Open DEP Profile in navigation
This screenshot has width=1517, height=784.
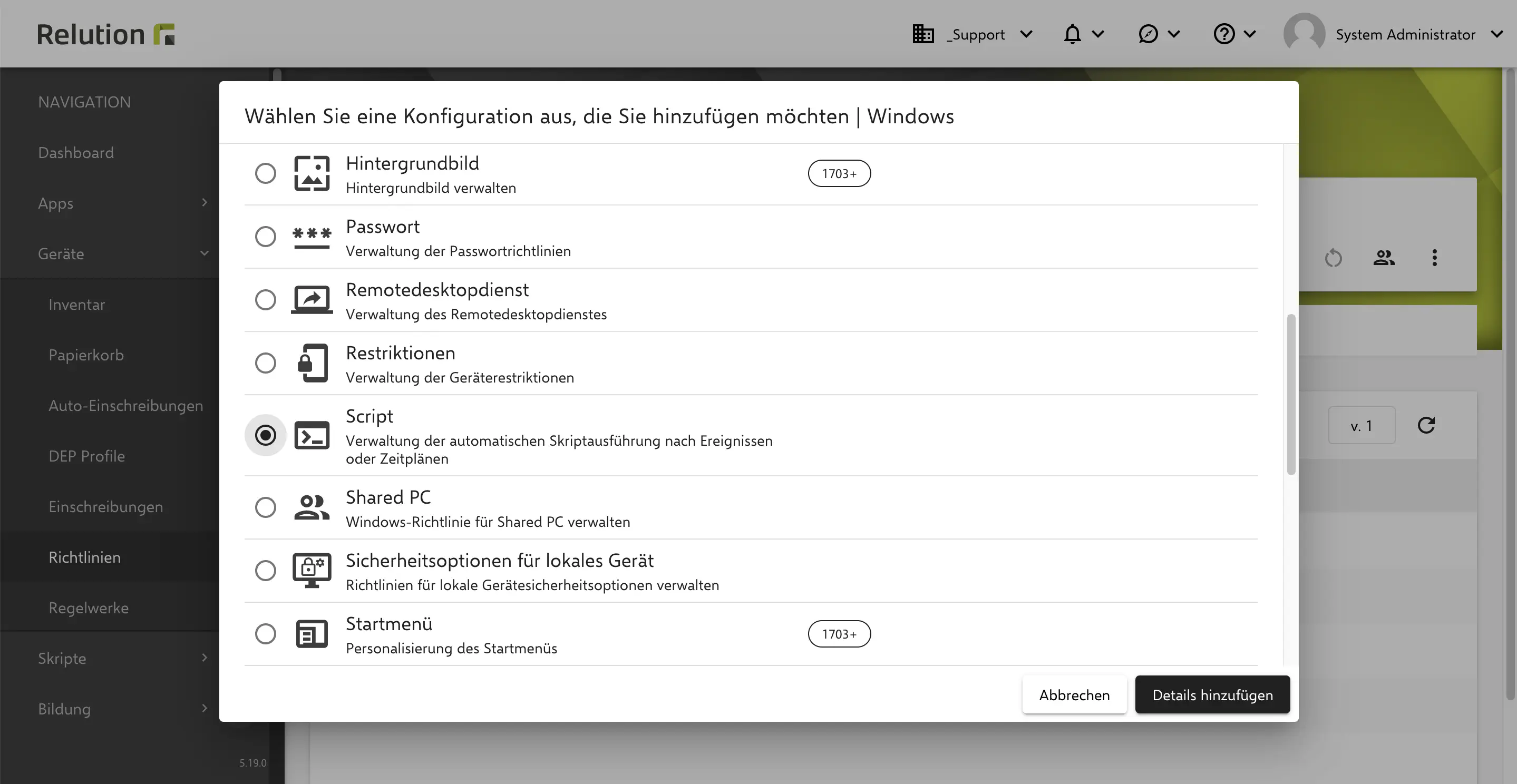tap(86, 457)
